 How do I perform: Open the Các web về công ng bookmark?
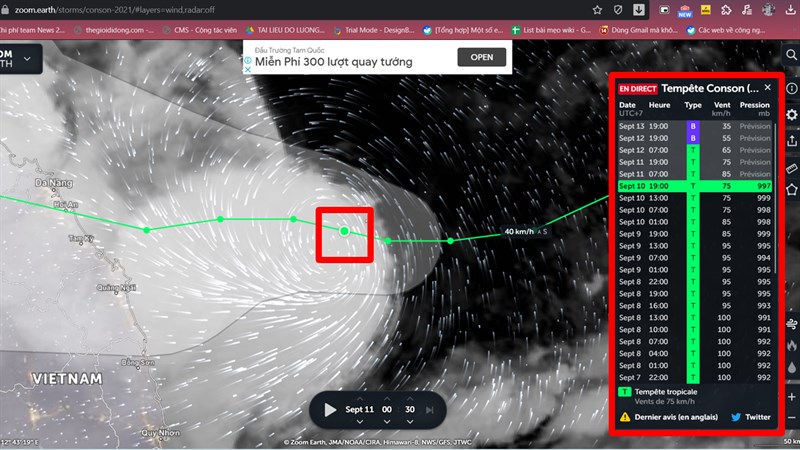(x=726, y=30)
